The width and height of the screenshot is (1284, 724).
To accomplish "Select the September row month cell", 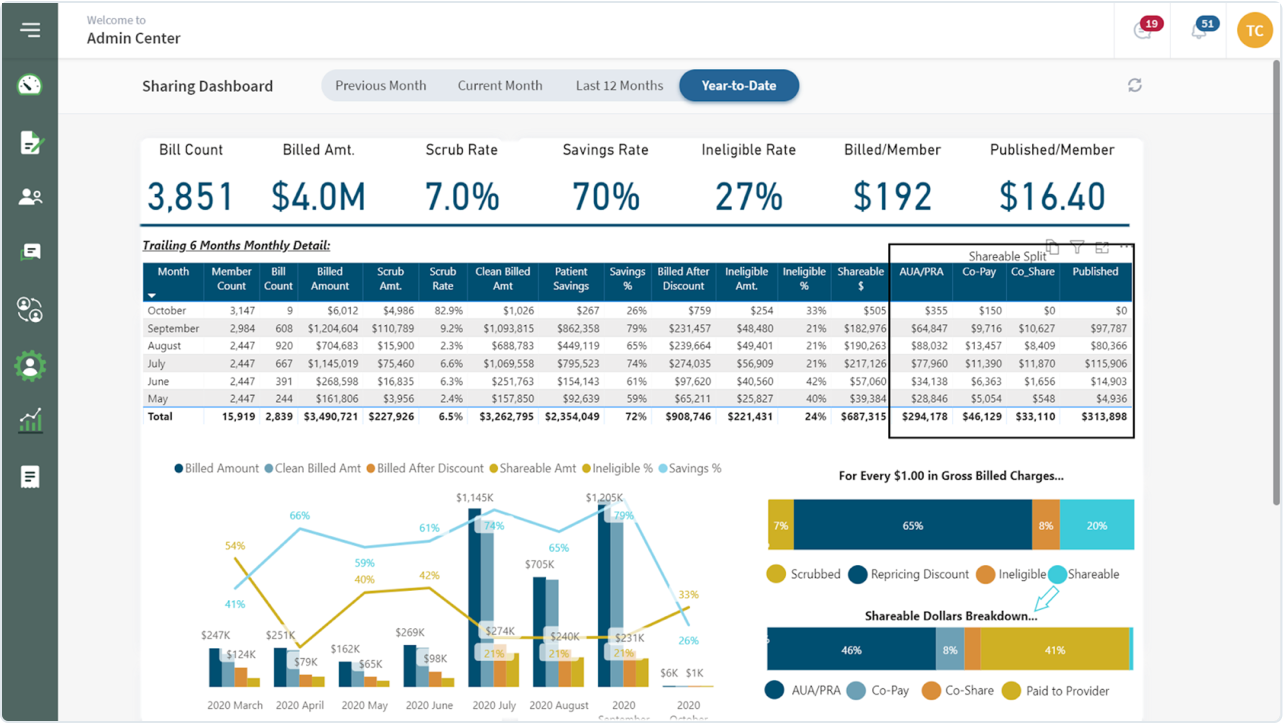I will click(173, 328).
